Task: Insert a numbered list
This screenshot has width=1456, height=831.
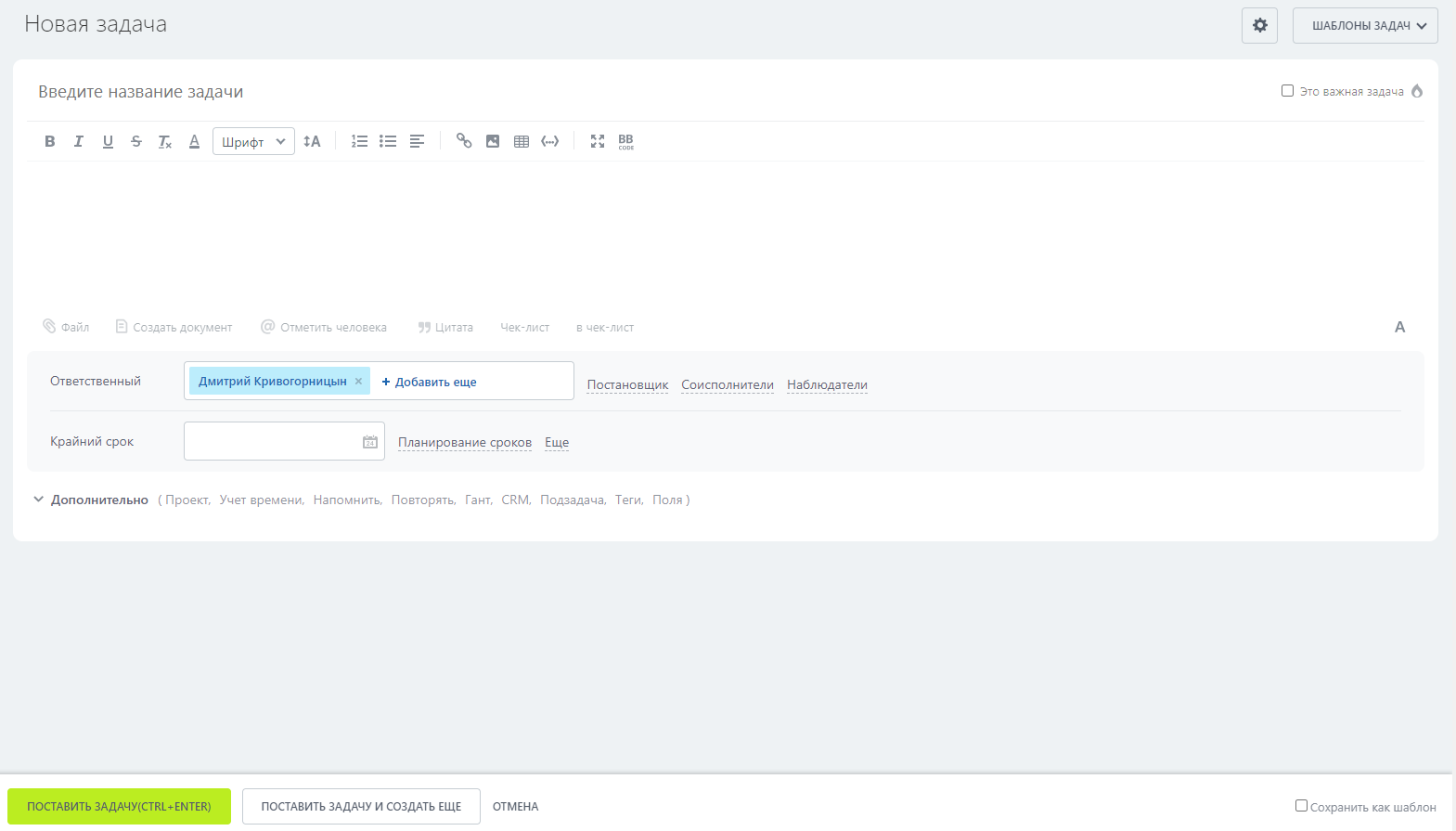Action: point(359,141)
